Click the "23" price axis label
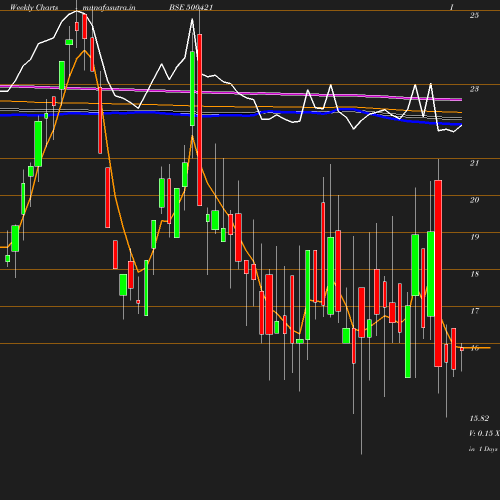 (474, 89)
